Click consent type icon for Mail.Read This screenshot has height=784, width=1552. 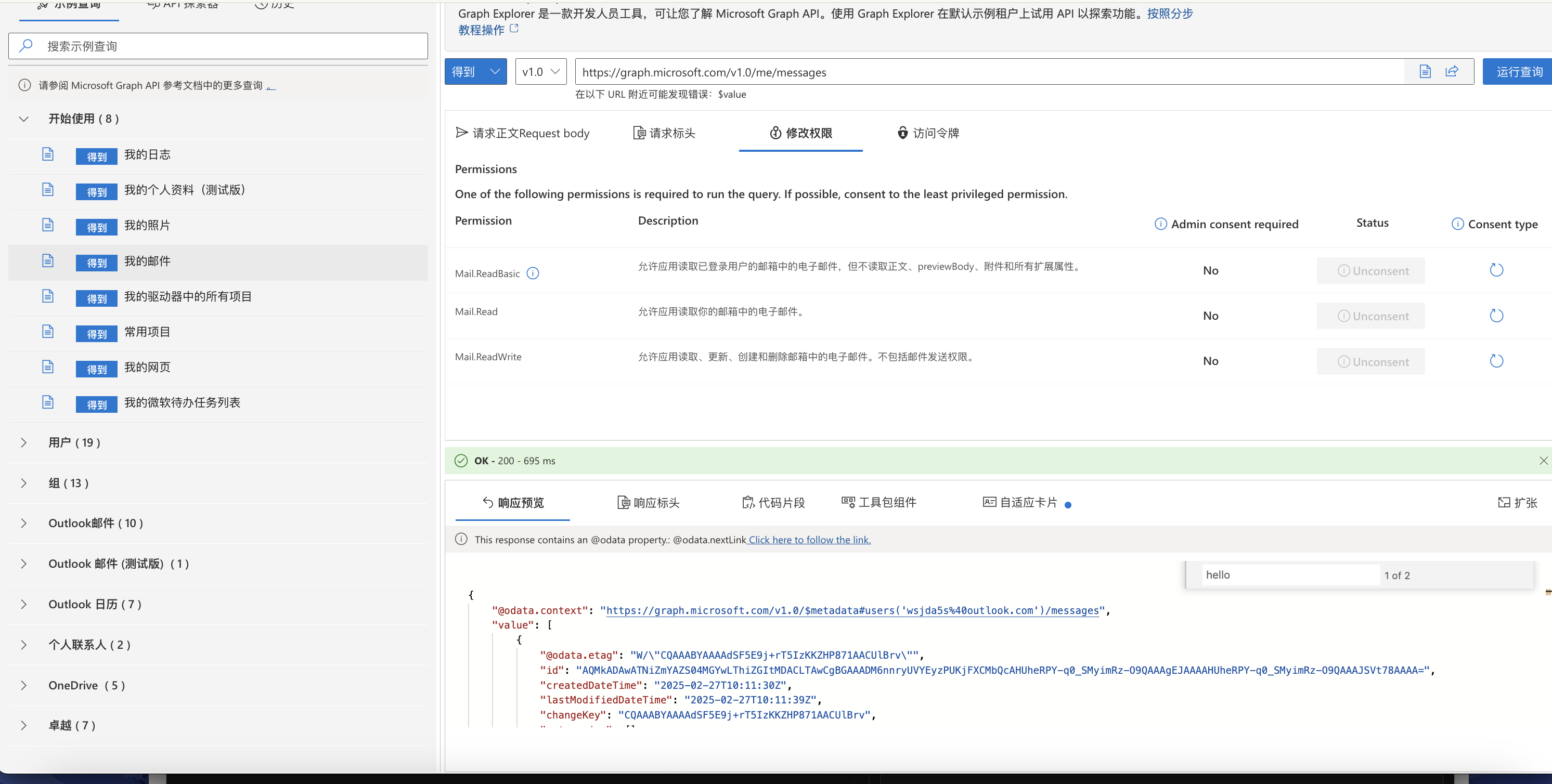pos(1496,316)
